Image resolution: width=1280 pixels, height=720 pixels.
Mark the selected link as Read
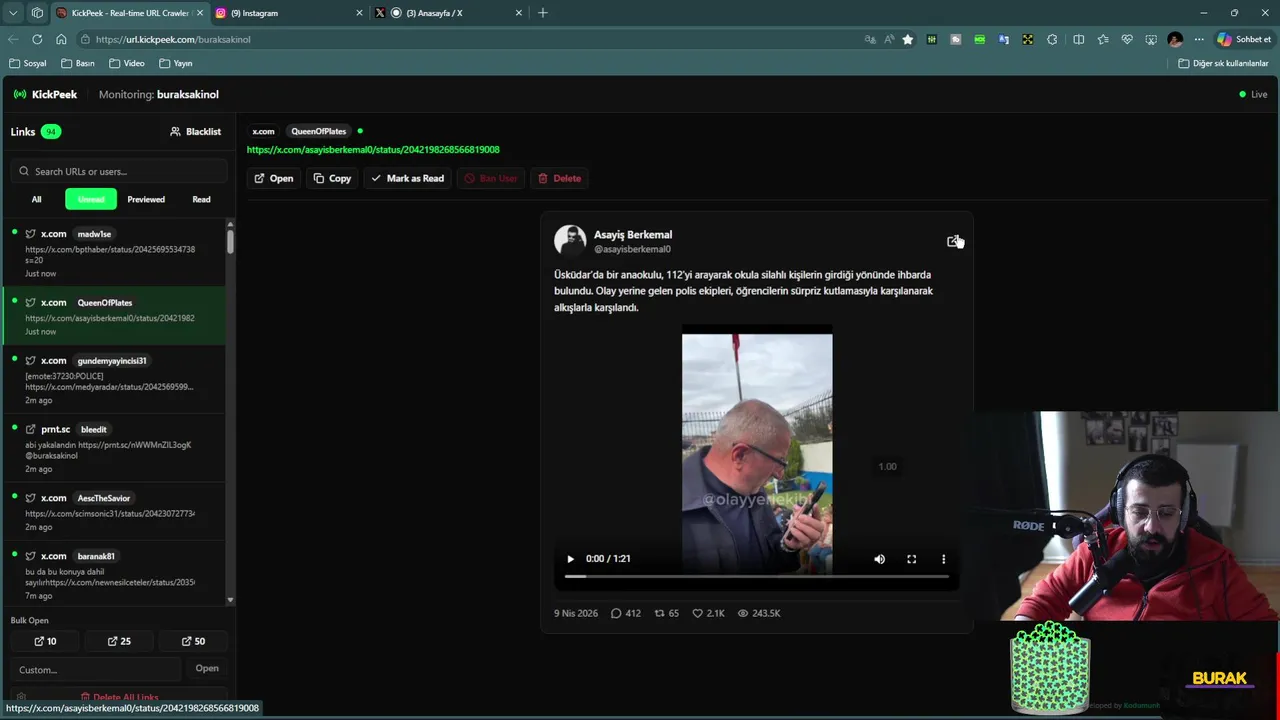pos(407,178)
